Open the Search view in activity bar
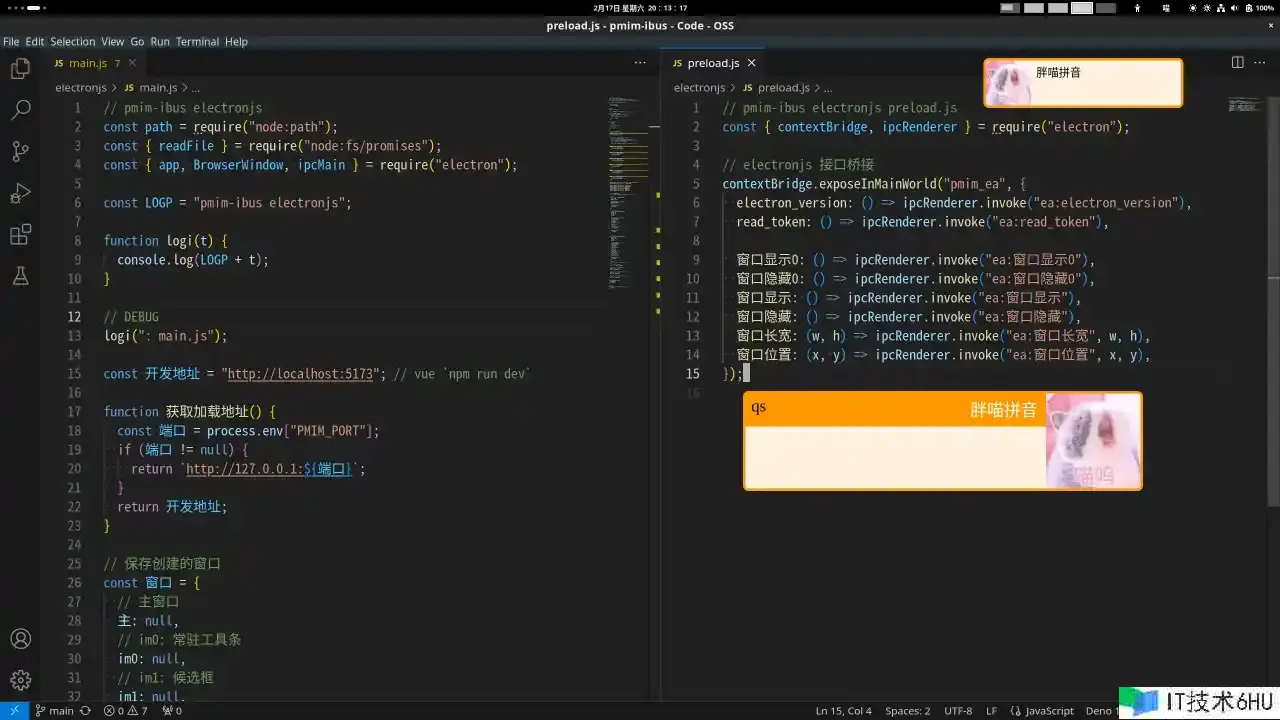1280x720 pixels. point(20,110)
